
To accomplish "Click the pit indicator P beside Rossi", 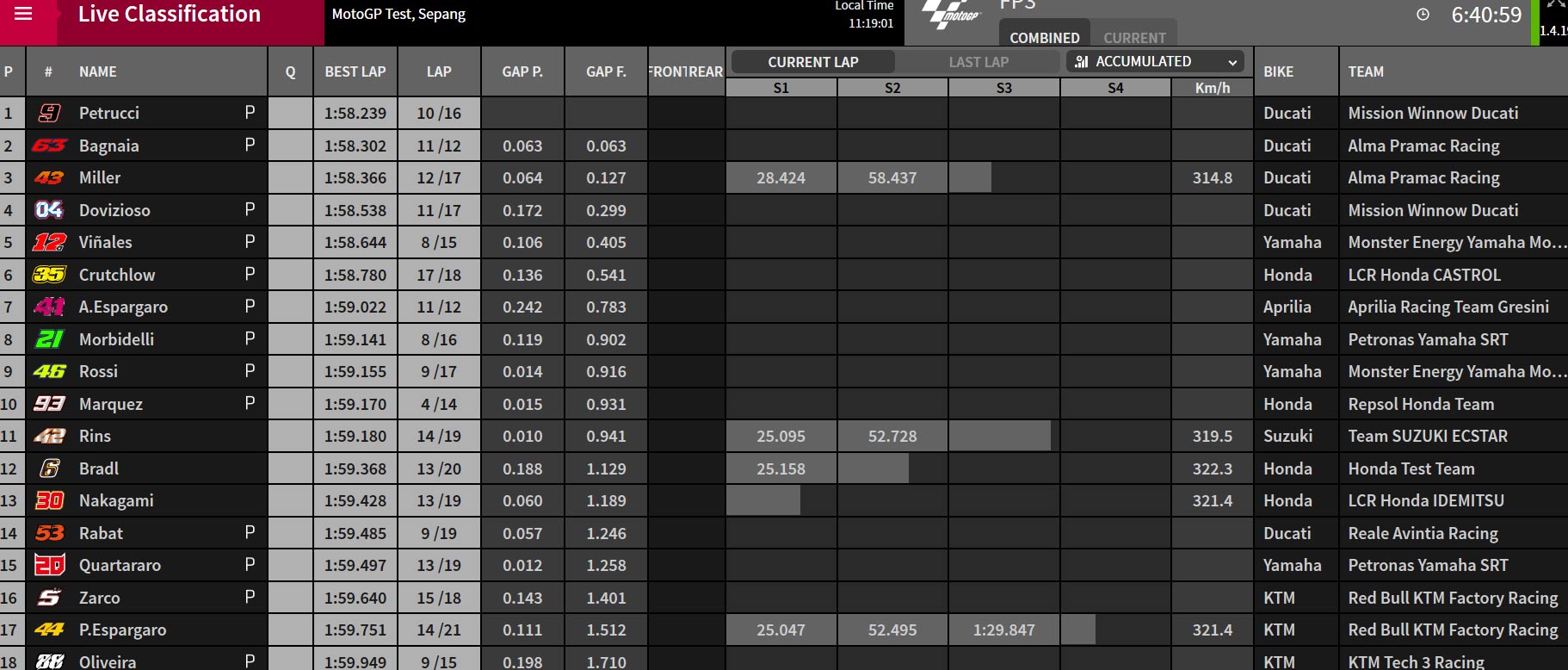I will (x=250, y=370).
